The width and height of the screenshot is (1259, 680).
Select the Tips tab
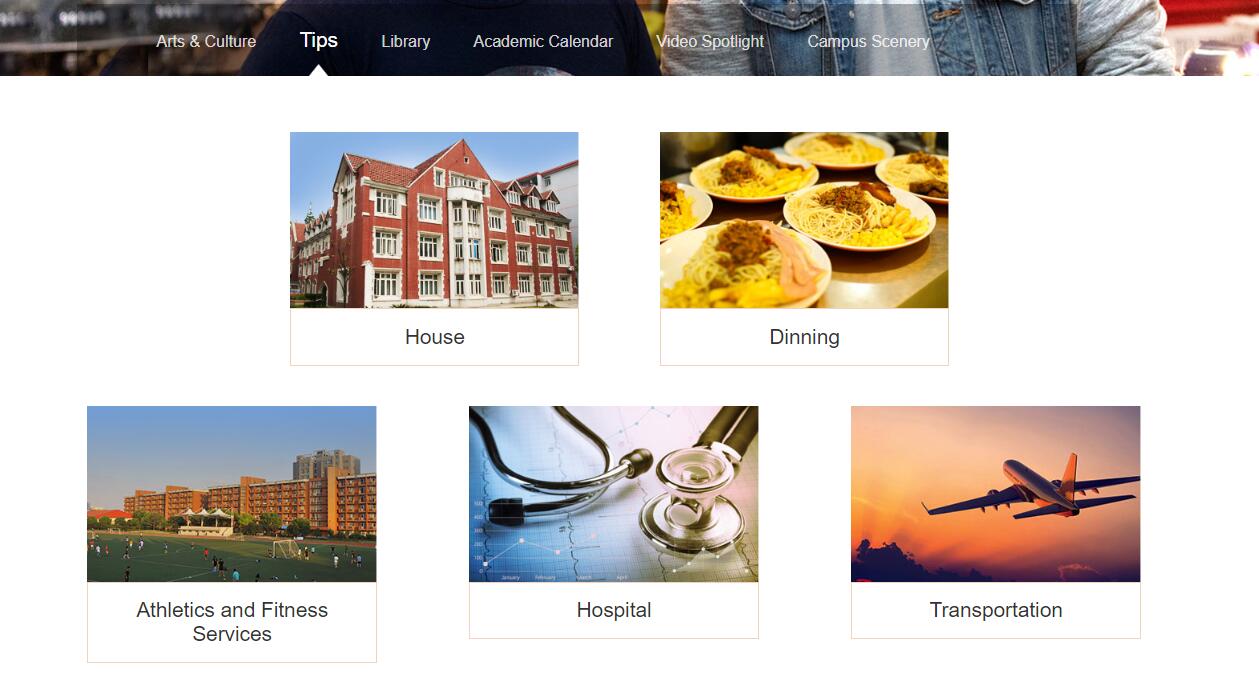click(319, 40)
